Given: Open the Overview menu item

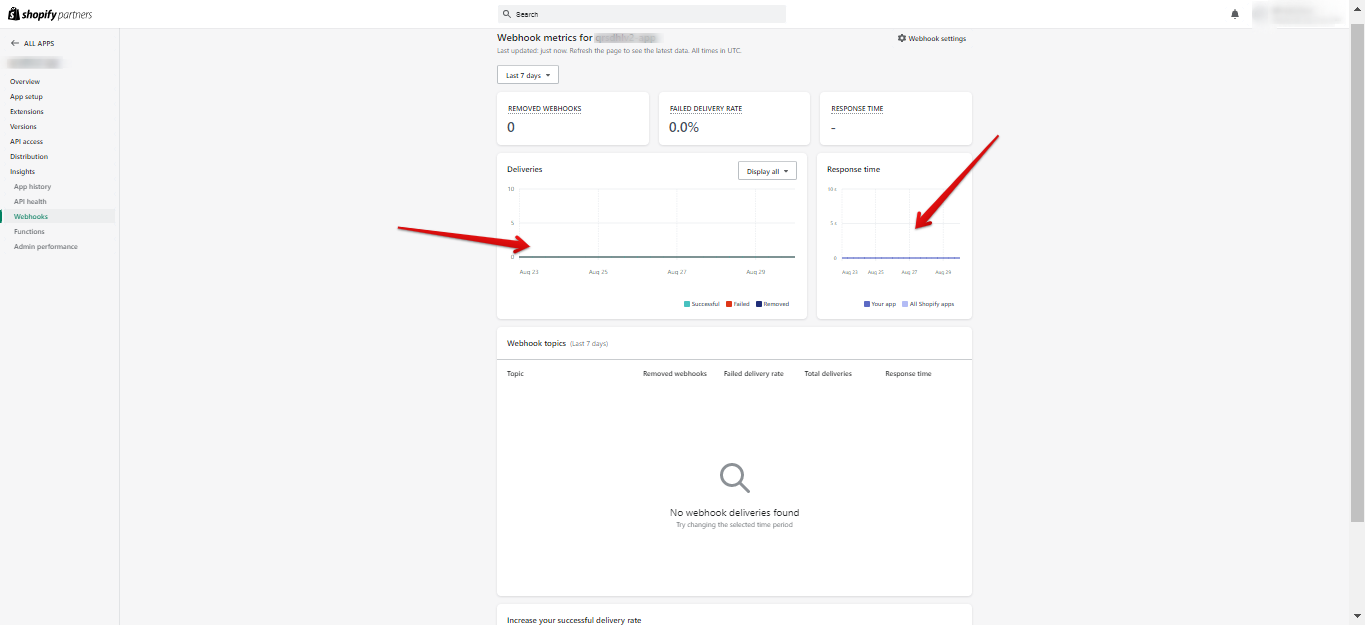Looking at the screenshot, I should pyautogui.click(x=25, y=82).
